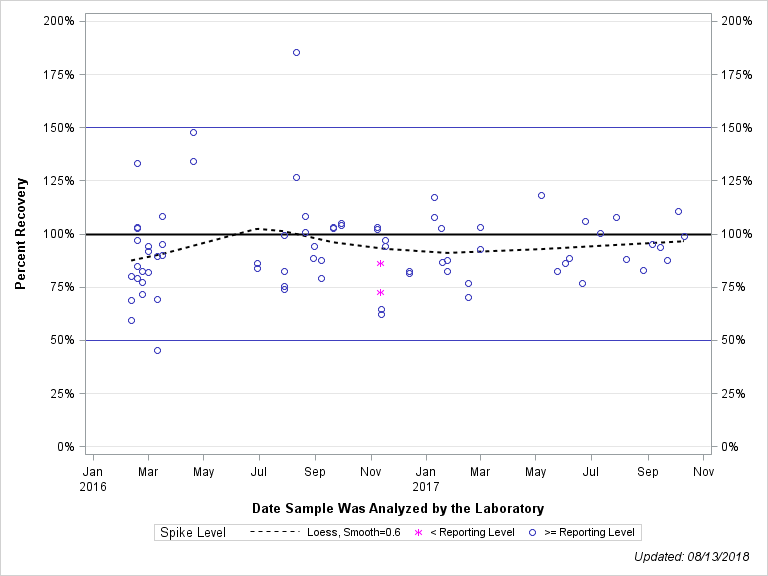Click the data point near 118% in May 2017
The image size is (768, 576).
click(x=541, y=195)
